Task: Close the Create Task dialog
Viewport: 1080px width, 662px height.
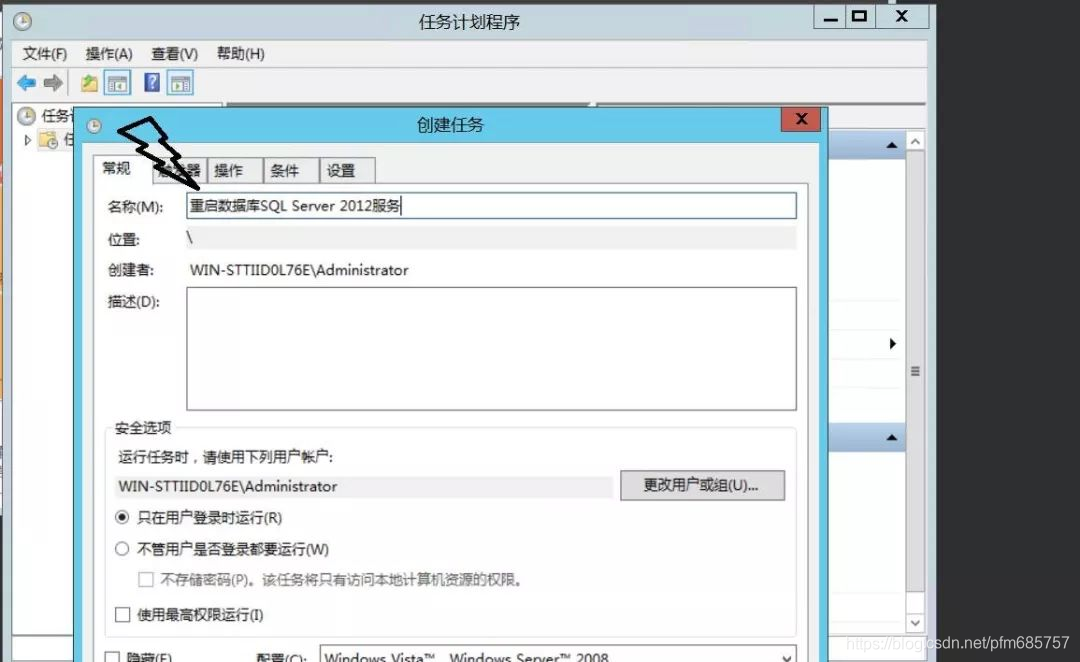Action: (801, 118)
